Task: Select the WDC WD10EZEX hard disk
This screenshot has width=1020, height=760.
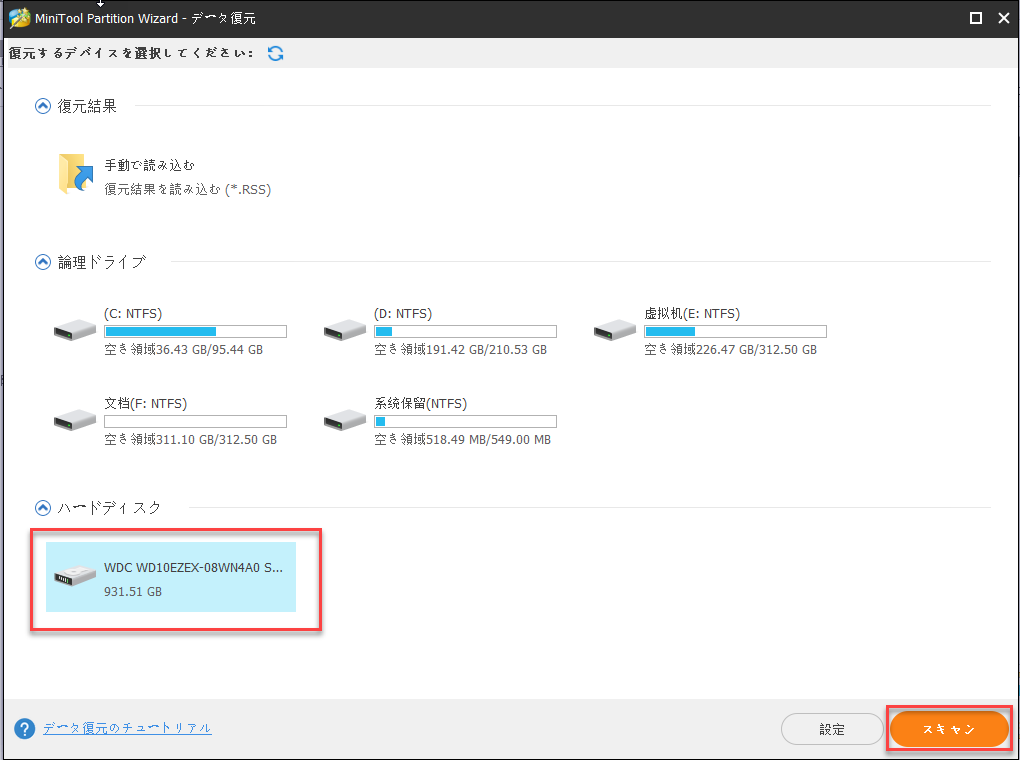Action: [x=170, y=580]
